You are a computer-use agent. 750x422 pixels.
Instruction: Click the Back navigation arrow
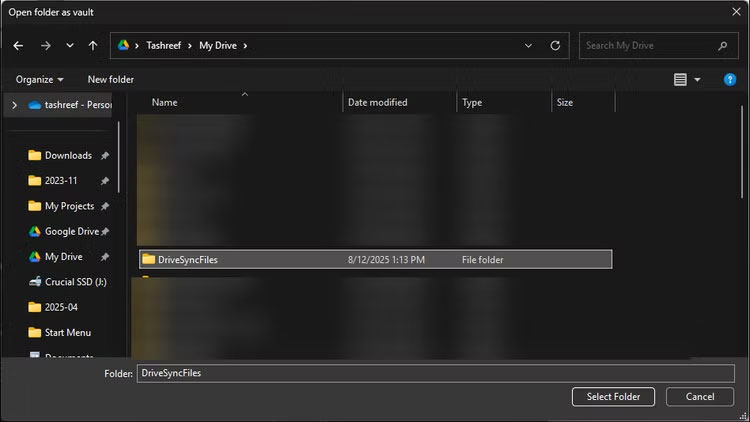[18, 45]
